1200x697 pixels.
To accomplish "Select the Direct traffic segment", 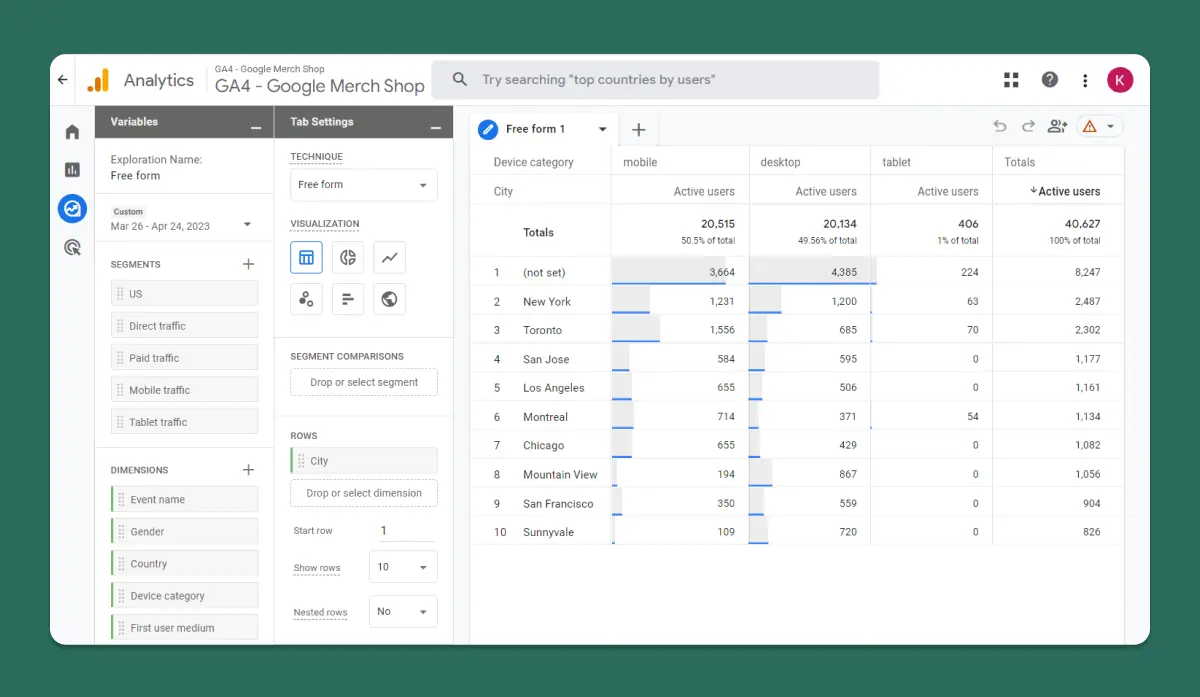I will 184,326.
